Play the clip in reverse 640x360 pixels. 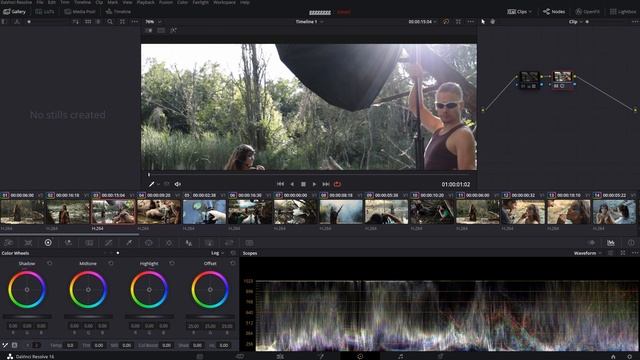(x=292, y=184)
